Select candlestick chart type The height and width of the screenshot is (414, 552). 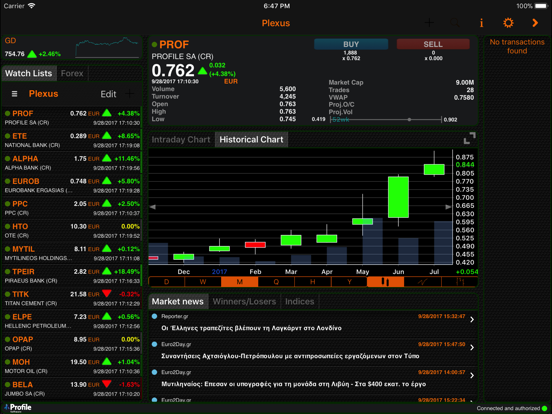[x=385, y=282]
